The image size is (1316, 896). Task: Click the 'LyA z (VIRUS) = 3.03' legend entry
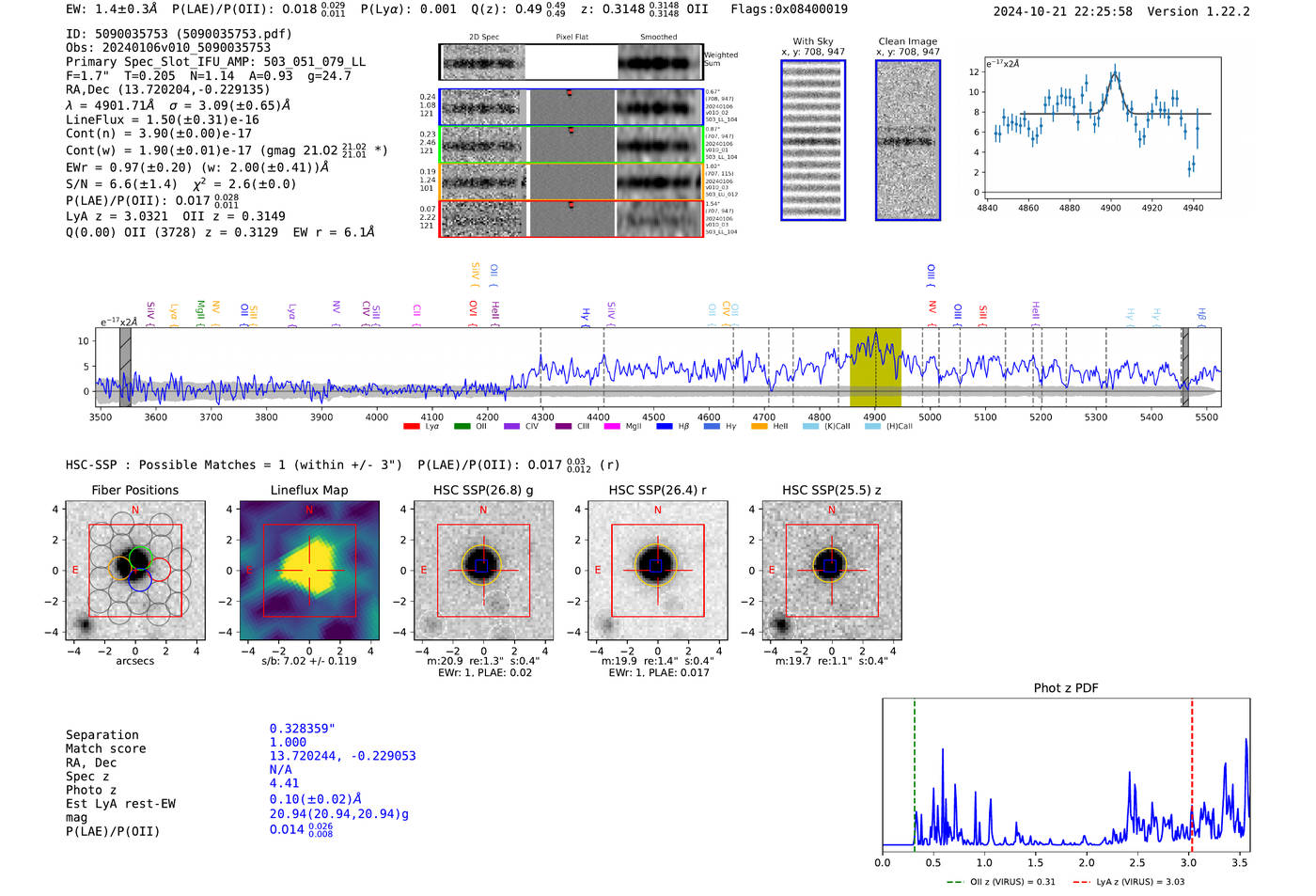coord(1128,882)
